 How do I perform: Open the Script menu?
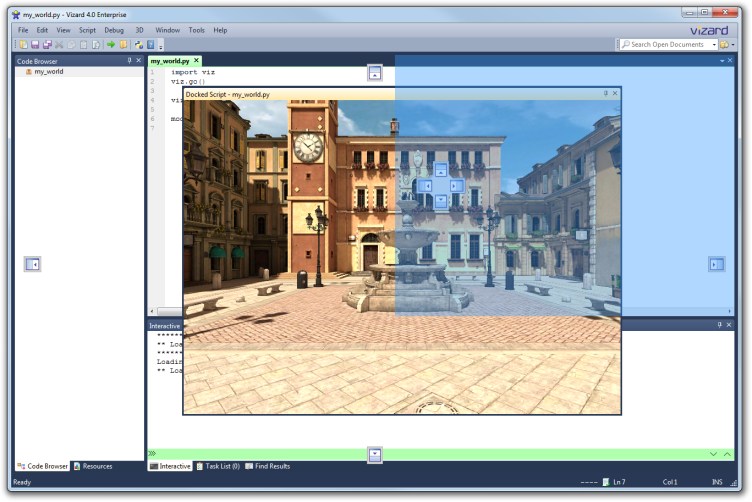pyautogui.click(x=87, y=30)
